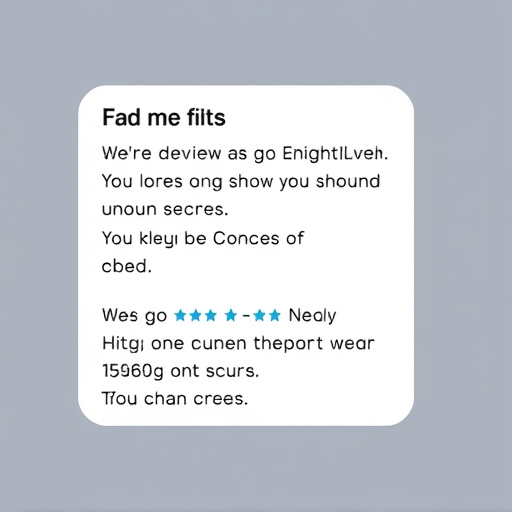This screenshot has height=512, width=512.
Task: Click the "unoun secres." text
Action: point(165,210)
